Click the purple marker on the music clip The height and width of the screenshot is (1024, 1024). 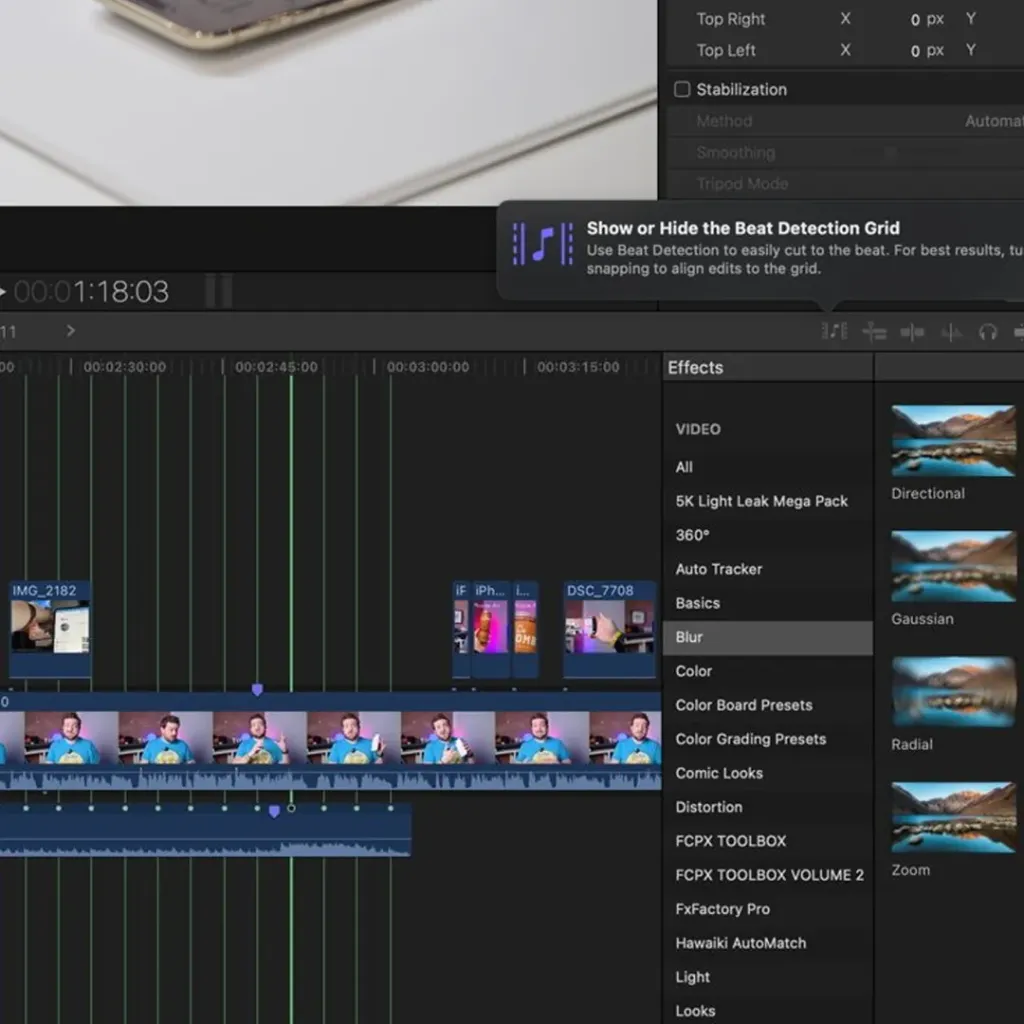pos(274,811)
